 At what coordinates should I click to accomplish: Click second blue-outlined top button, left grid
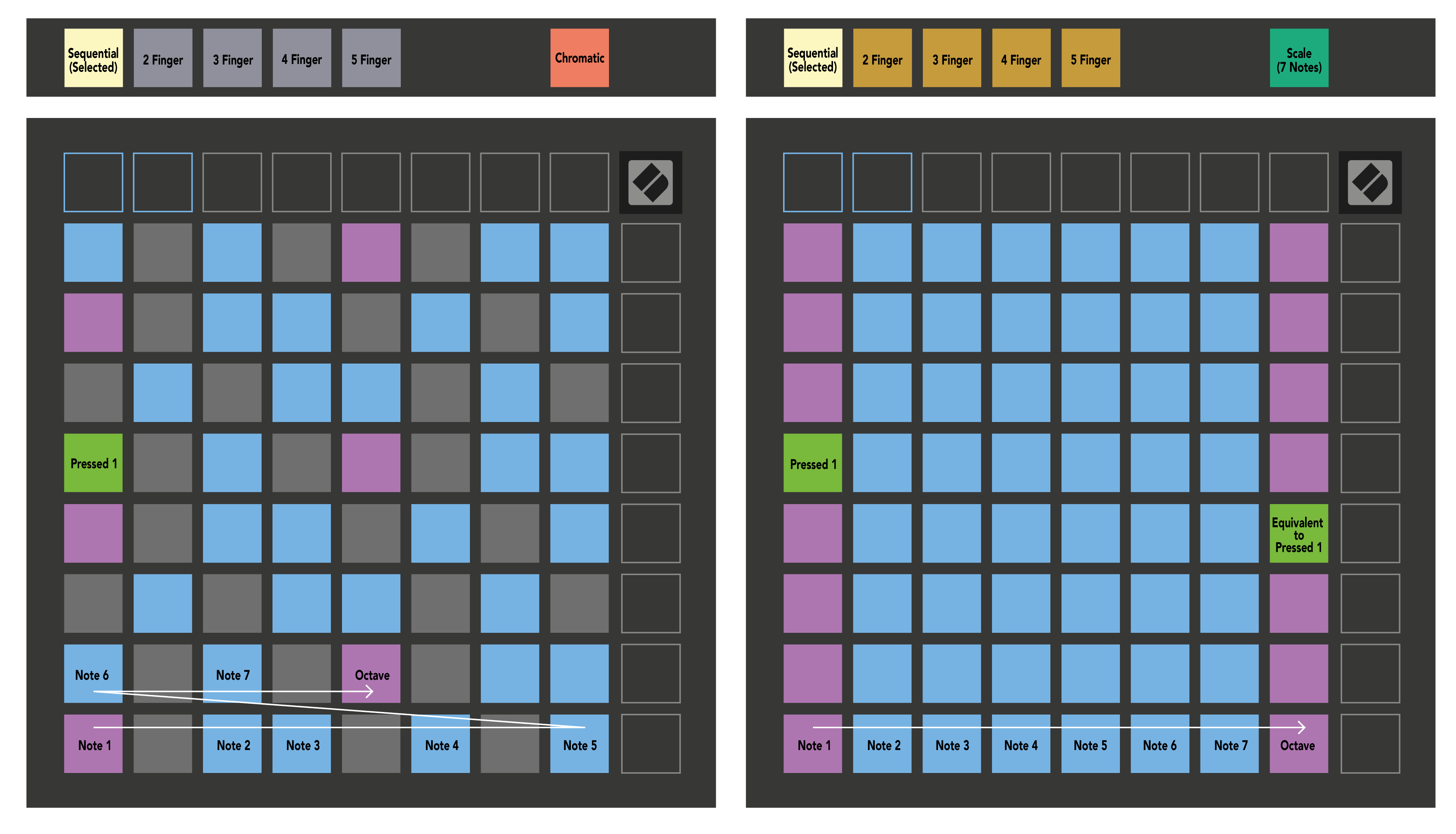163,182
